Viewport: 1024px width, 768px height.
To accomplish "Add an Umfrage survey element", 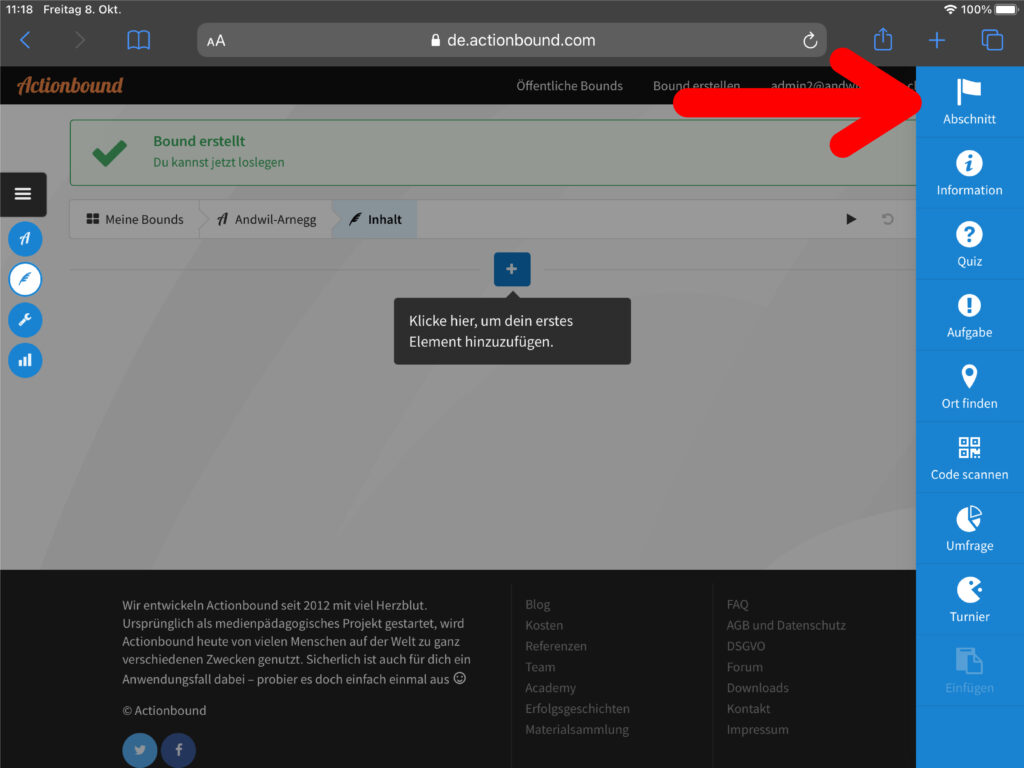I will pos(969,529).
